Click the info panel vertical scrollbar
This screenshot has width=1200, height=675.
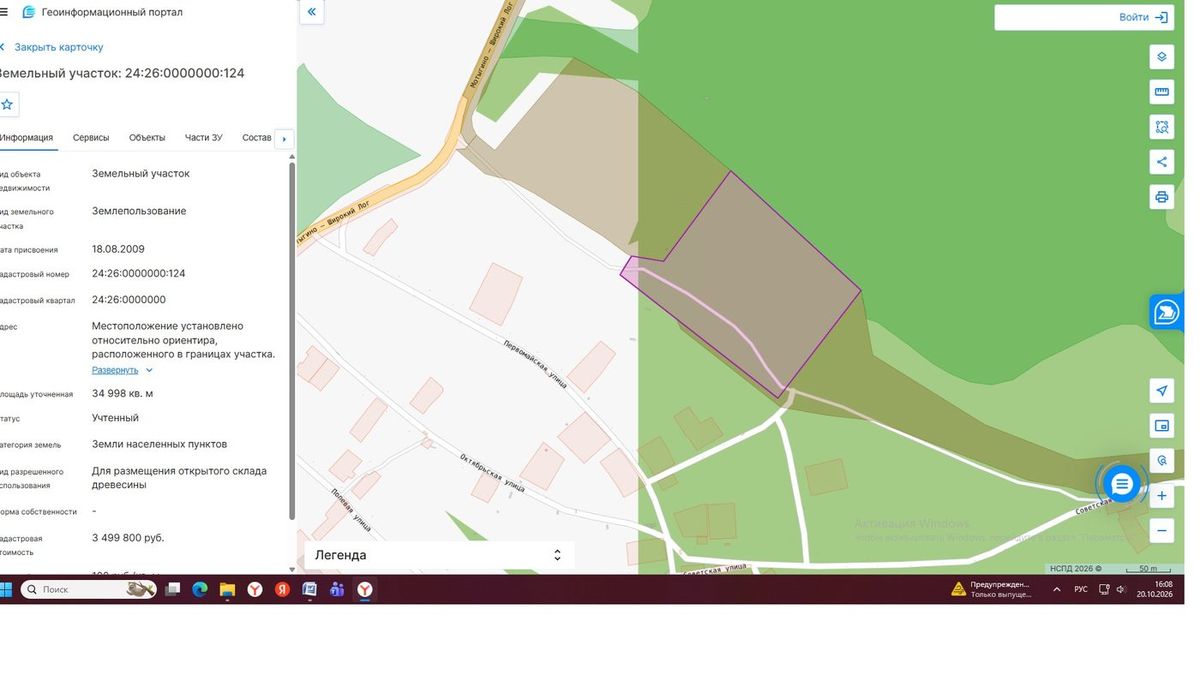(292, 340)
